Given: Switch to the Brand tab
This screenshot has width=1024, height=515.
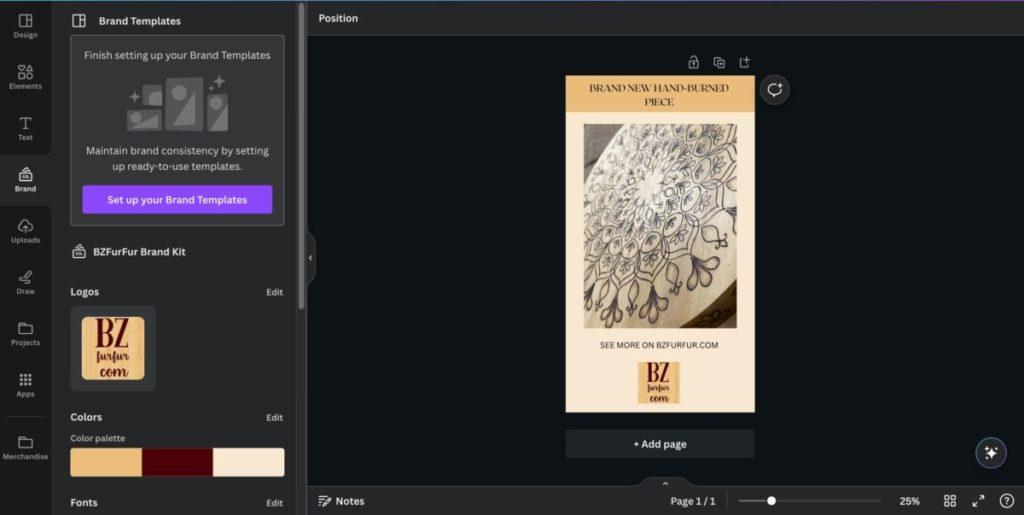Looking at the screenshot, I should pos(25,179).
